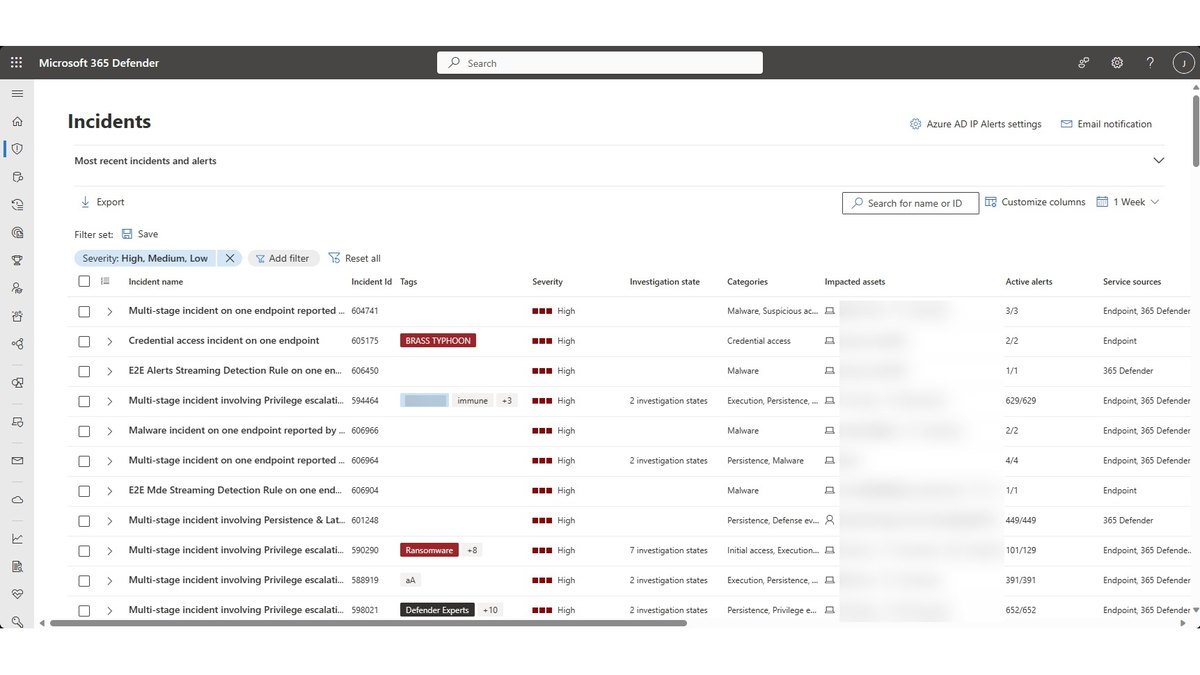Image resolution: width=1200 pixels, height=675 pixels.
Task: Tick checkbox for incident 606450
Action: (x=84, y=372)
